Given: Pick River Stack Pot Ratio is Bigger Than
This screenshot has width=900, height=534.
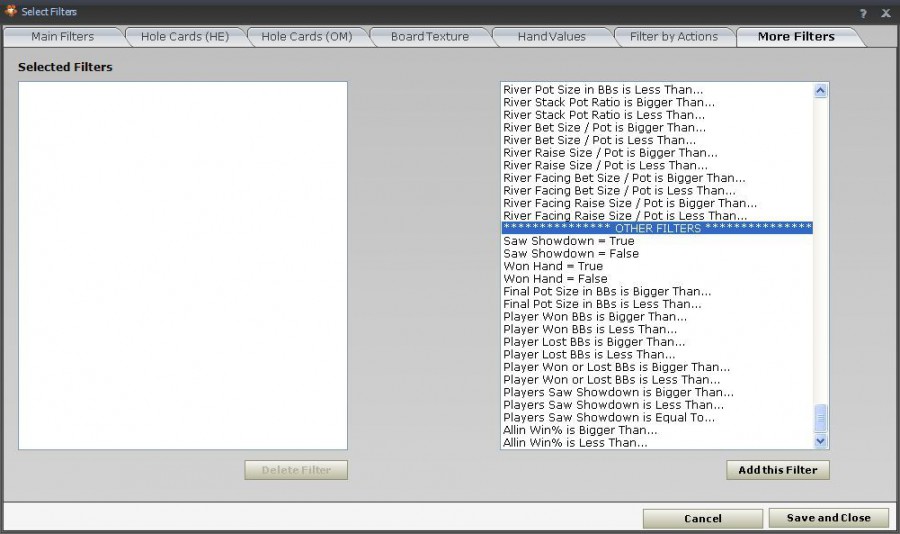Looking at the screenshot, I should click(609, 102).
